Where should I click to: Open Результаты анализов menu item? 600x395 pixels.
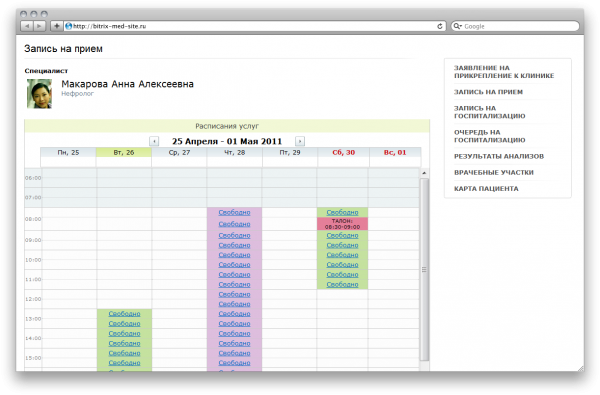coord(499,156)
